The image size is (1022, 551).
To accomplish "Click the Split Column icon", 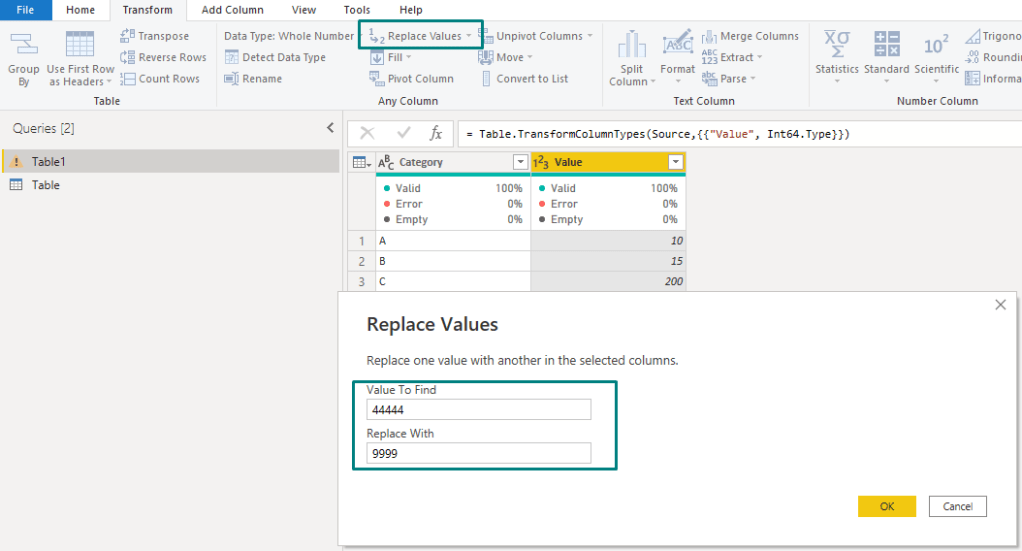I will (632, 46).
